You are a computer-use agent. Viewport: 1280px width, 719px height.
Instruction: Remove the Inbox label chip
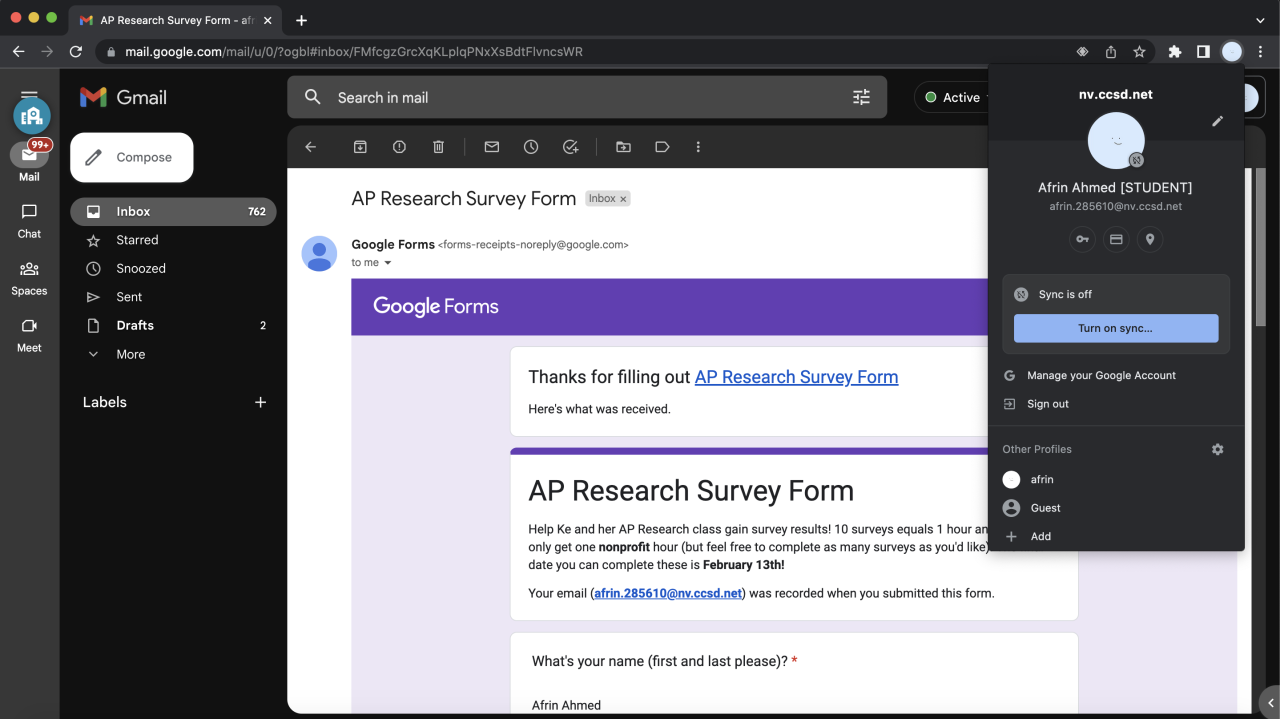623,199
